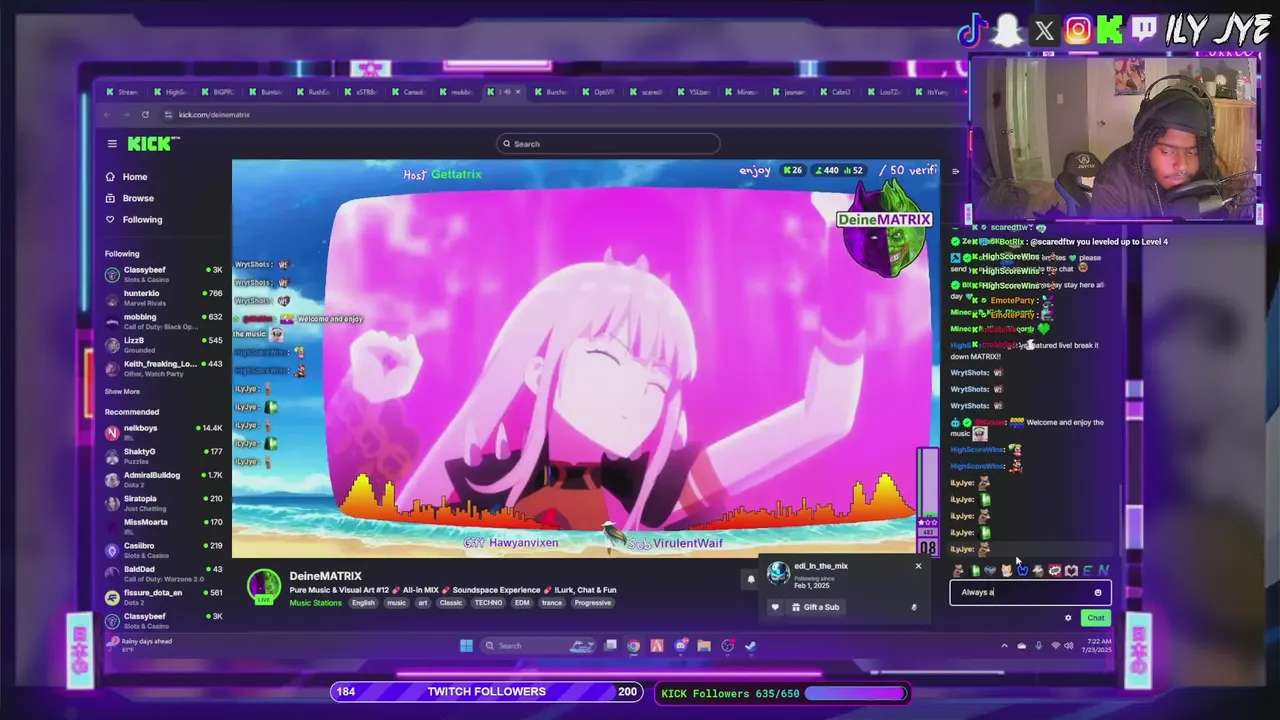This screenshot has height=720, width=1280.
Task: Click DeineMATRIX channel avatar with LIVE badge
Action: 264,586
